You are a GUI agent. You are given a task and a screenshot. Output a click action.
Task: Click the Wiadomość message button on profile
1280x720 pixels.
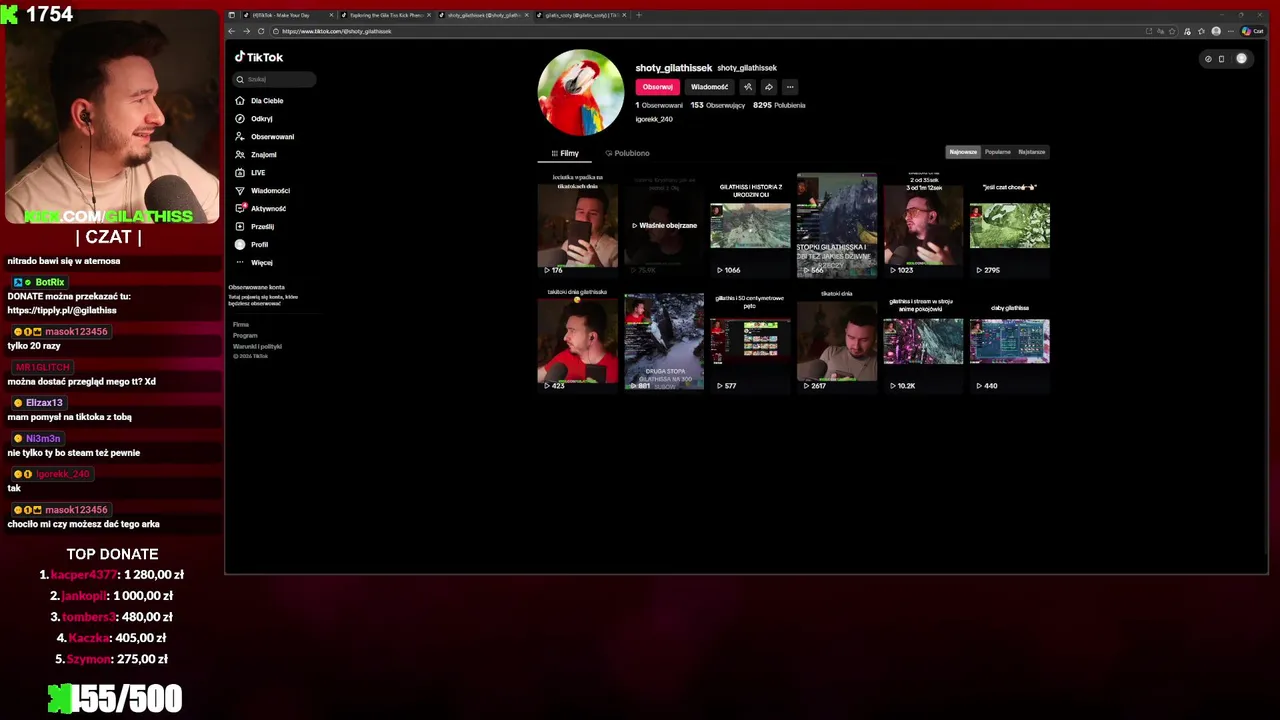click(x=709, y=87)
